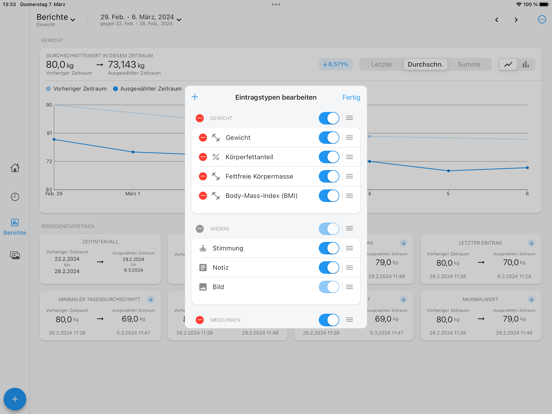Click arrow badge on MINIMALER TAGESDURCHSCHNITT card

151,299
